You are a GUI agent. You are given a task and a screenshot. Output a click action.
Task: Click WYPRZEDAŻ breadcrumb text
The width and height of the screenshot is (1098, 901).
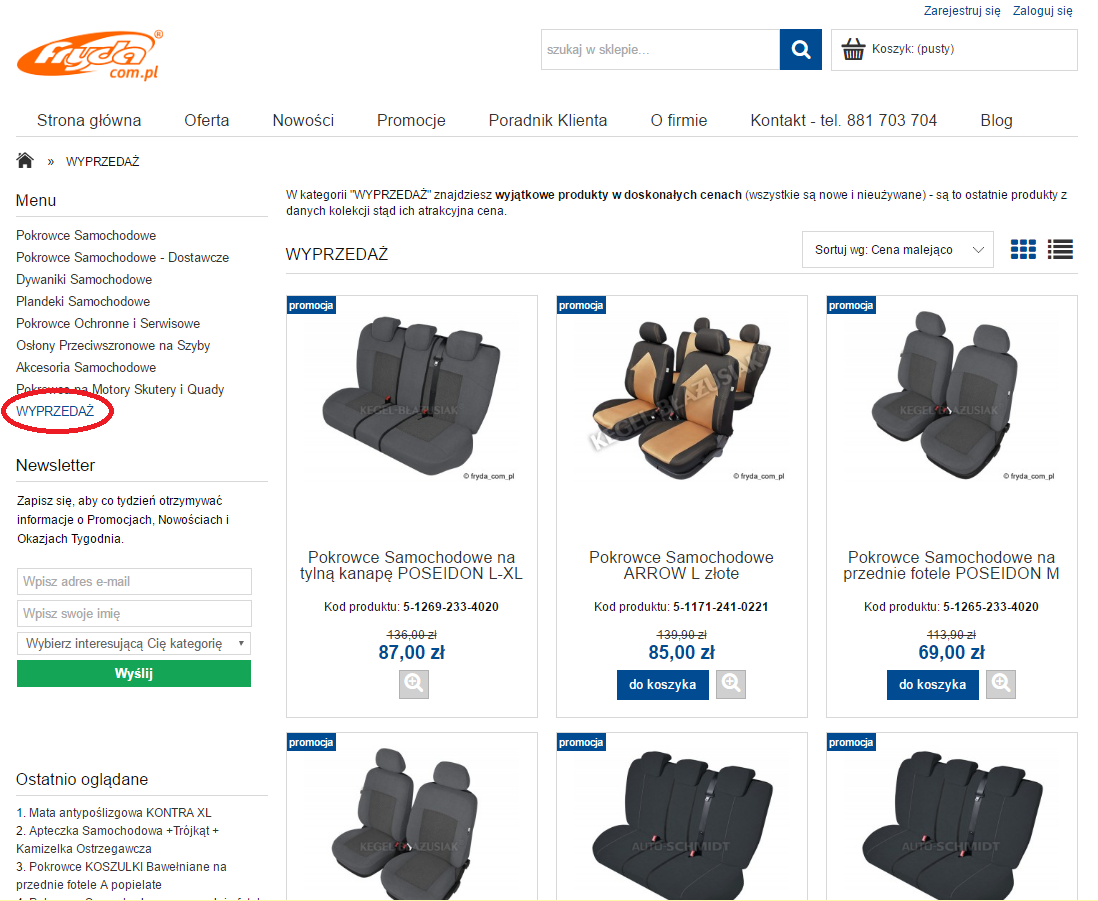[102, 162]
